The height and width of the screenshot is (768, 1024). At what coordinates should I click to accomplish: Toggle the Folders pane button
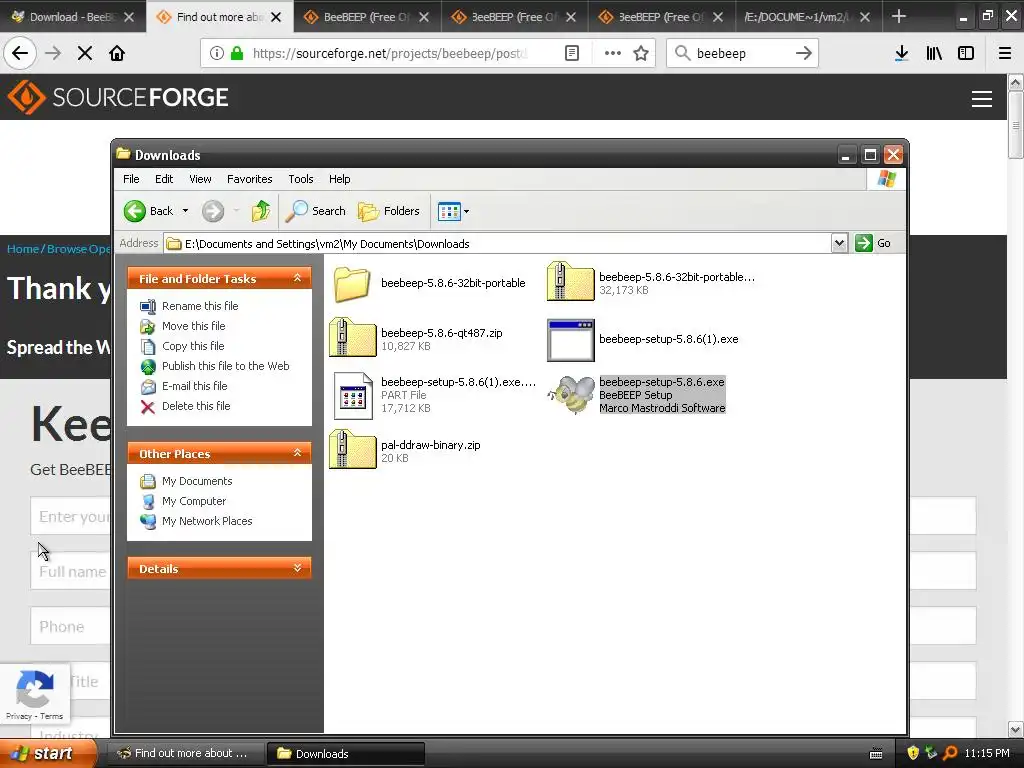[389, 211]
